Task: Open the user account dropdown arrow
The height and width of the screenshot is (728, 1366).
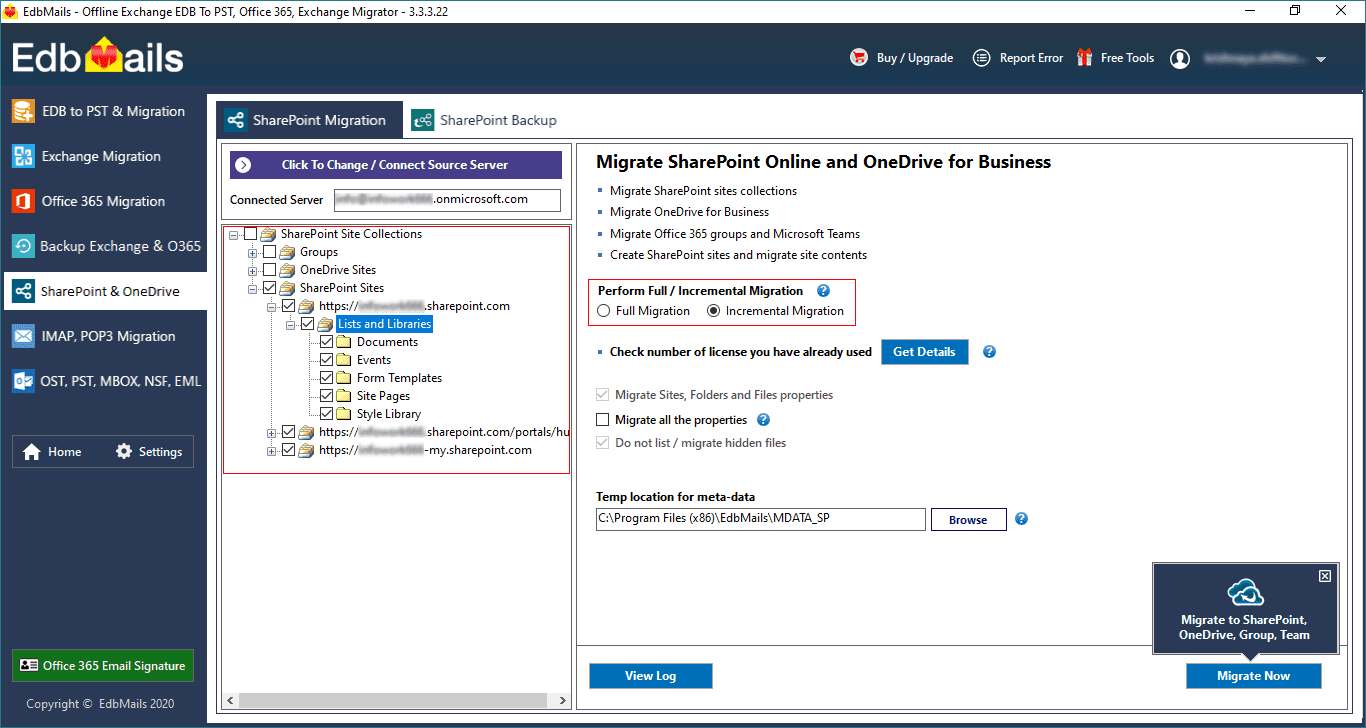Action: (x=1321, y=60)
